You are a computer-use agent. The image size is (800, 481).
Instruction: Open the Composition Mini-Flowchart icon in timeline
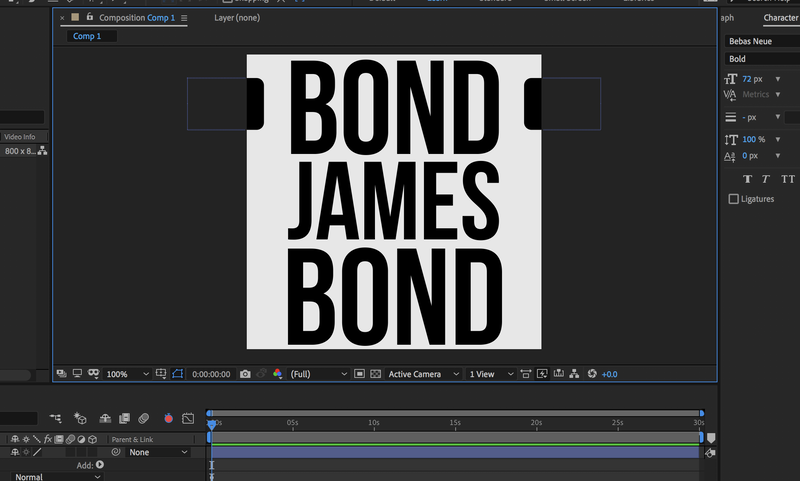[56, 418]
